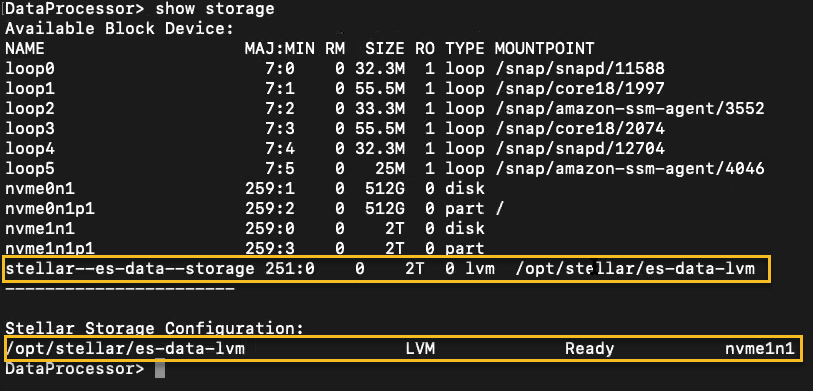Click the LVM value in Storage Configuration
The width and height of the screenshot is (813, 391).
pyautogui.click(x=420, y=348)
